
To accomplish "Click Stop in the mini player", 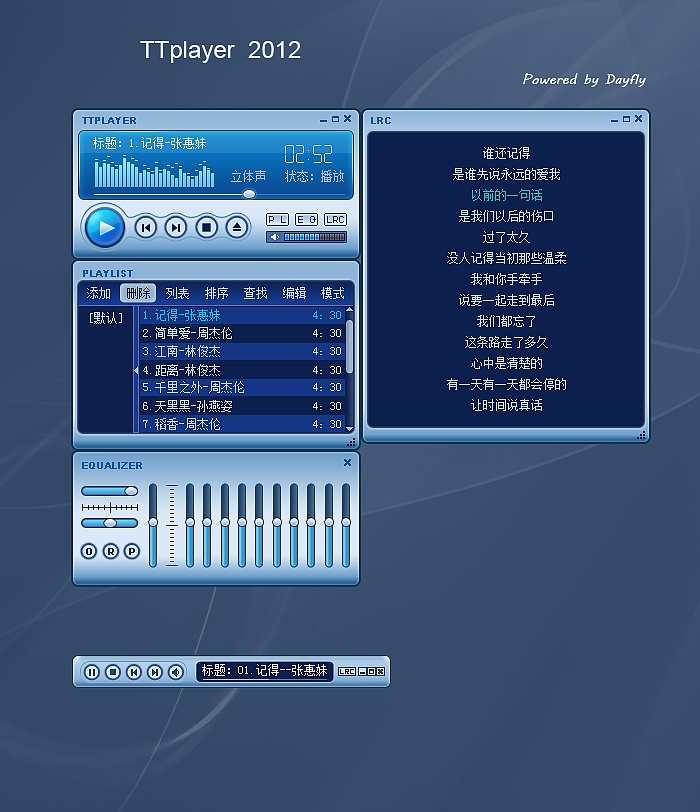I will [x=113, y=672].
